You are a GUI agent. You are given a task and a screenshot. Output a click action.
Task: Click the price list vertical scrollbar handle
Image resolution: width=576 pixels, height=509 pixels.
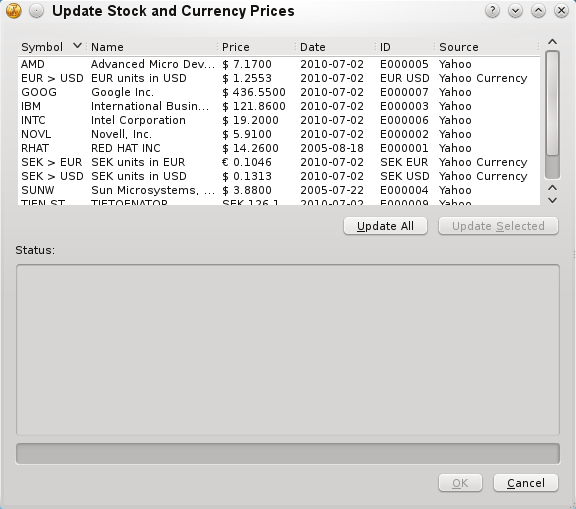coord(552,103)
